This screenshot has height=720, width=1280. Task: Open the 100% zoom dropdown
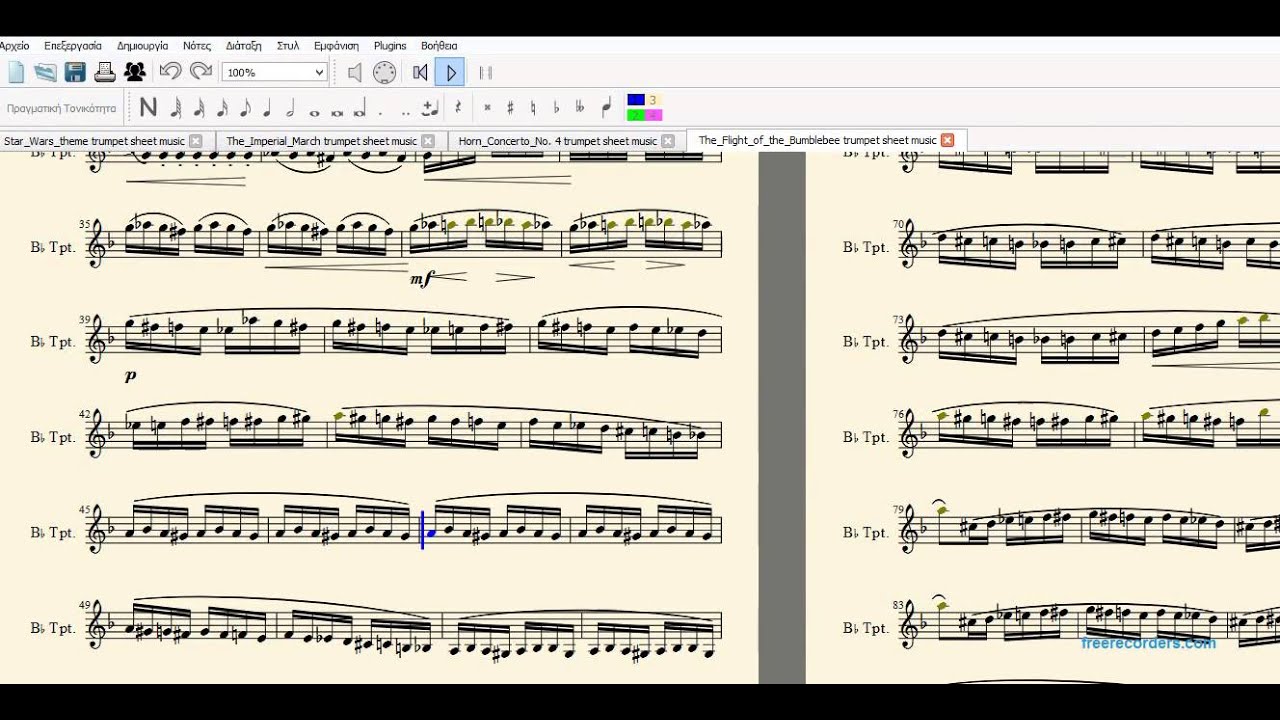[x=275, y=72]
